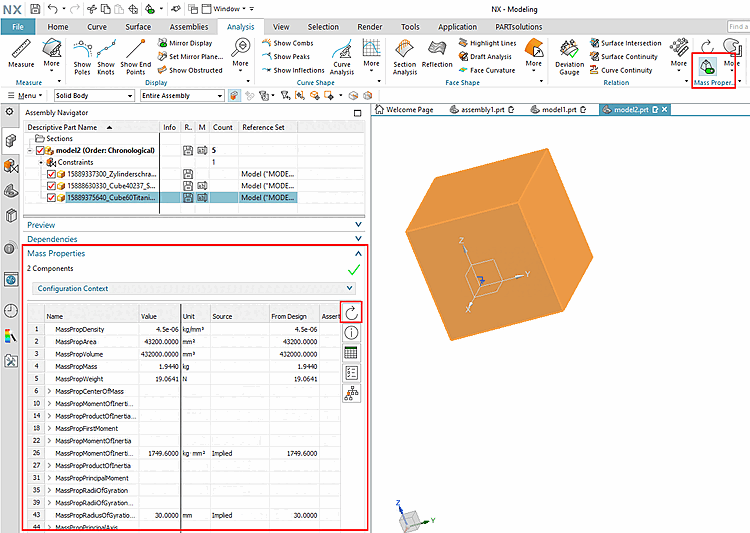Image resolution: width=750 pixels, height=533 pixels.
Task: Click the Curve Analysis icon
Action: point(342,54)
